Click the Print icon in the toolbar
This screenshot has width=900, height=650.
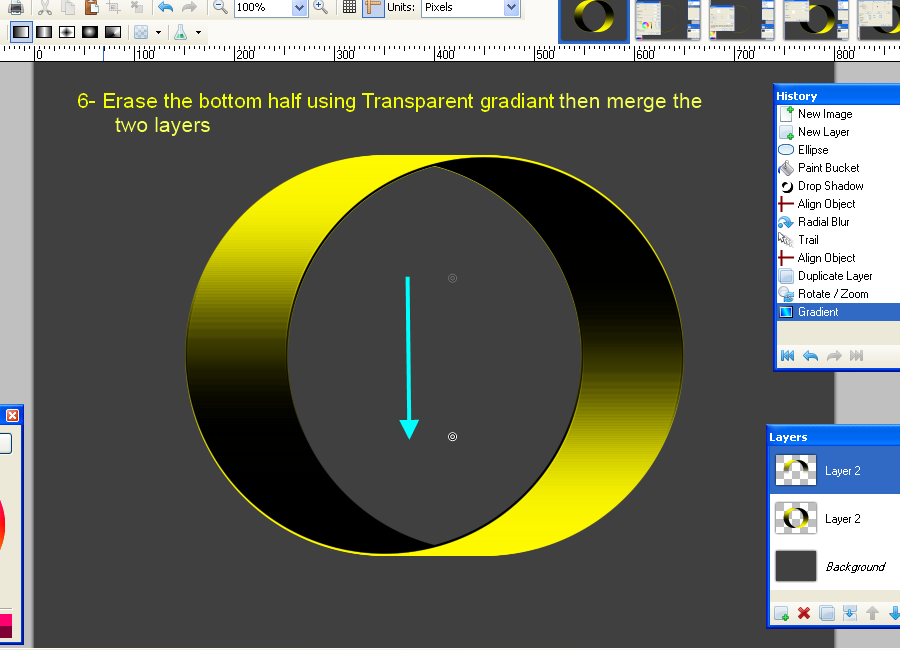click(15, 7)
